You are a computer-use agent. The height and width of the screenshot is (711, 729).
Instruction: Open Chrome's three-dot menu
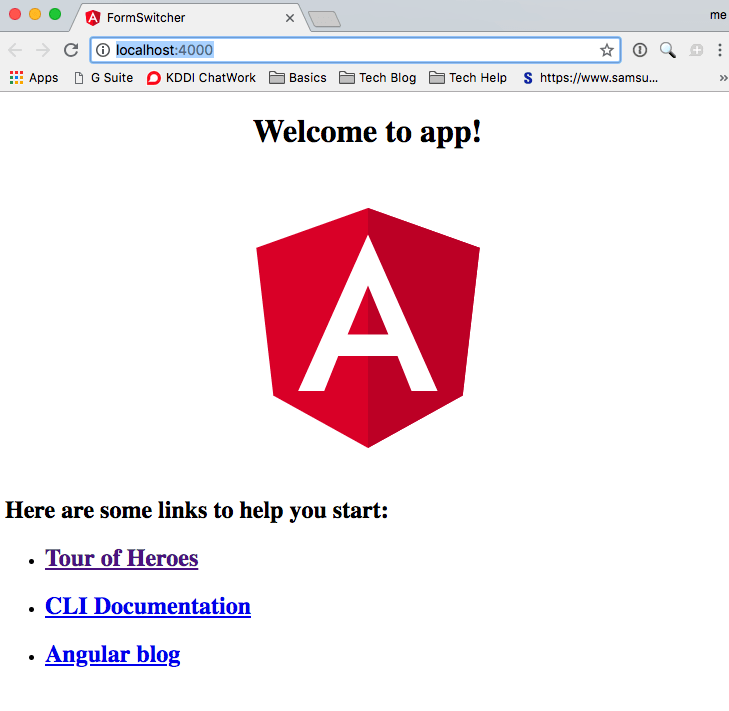tap(720, 50)
